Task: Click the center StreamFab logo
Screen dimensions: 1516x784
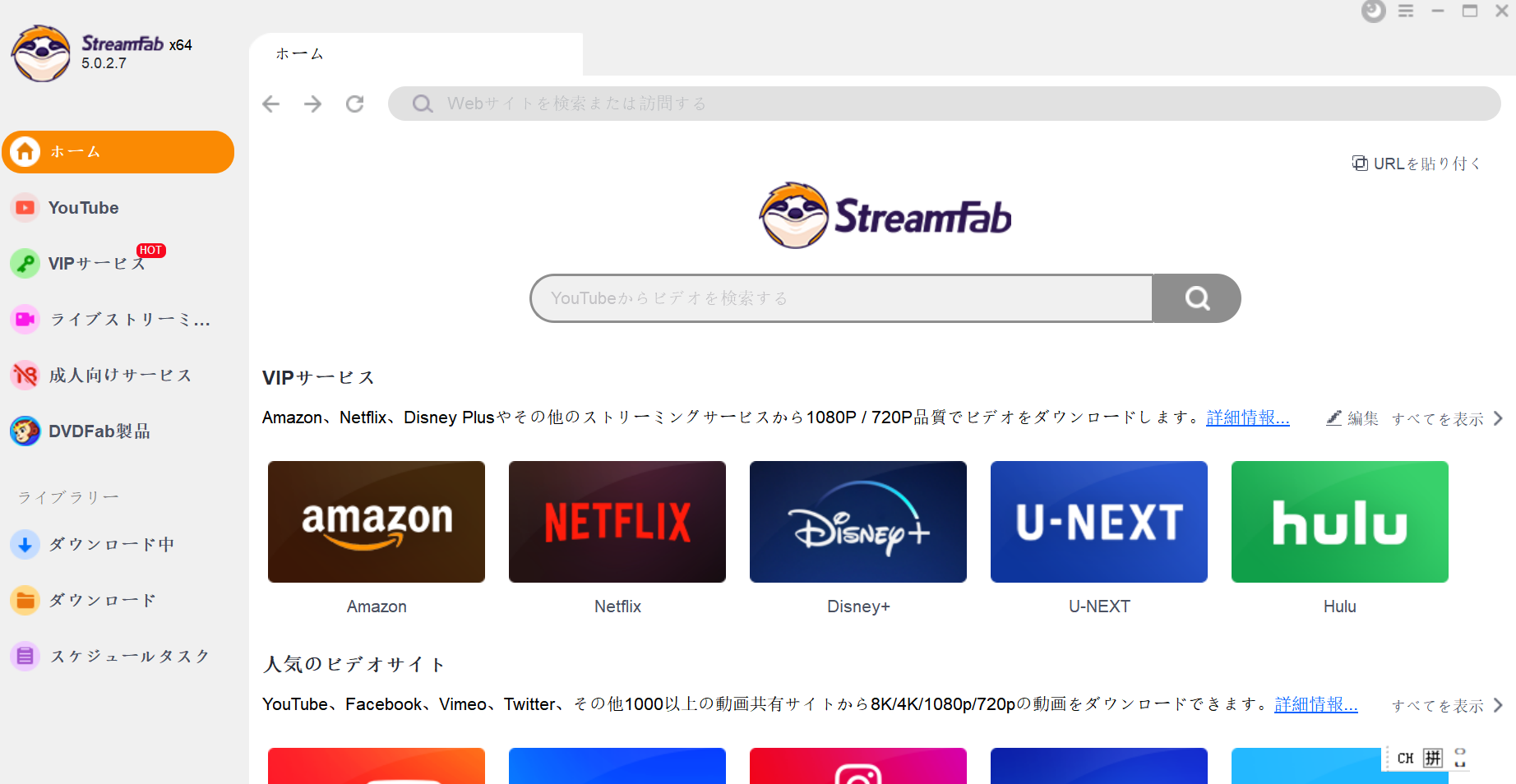Action: point(885,216)
